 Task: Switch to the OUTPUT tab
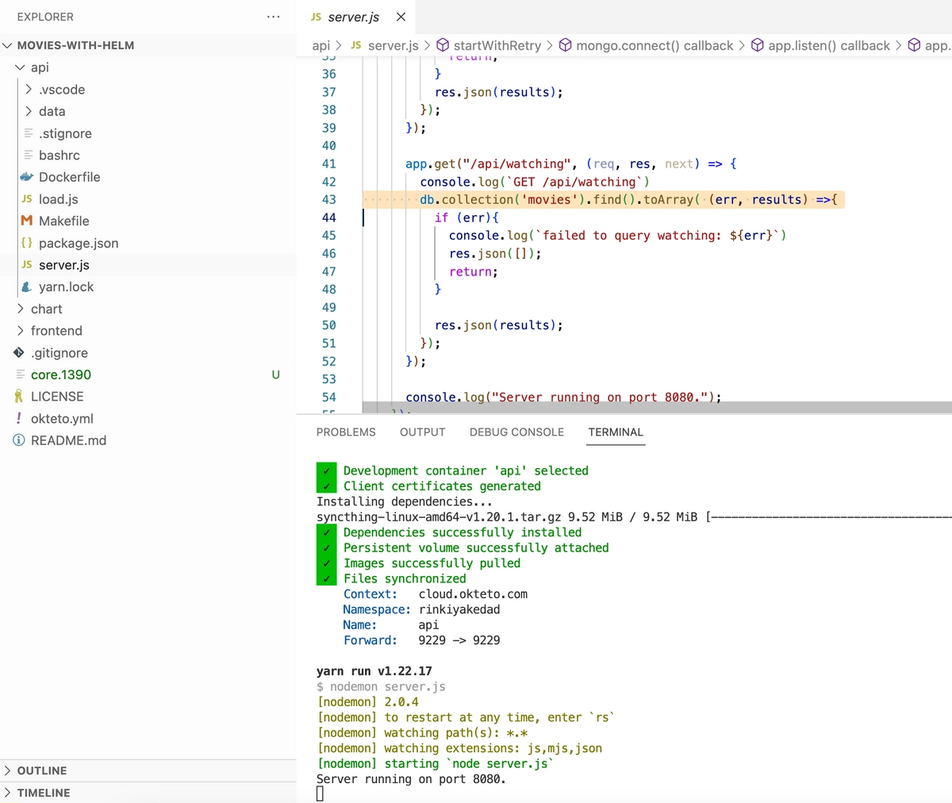click(x=421, y=432)
